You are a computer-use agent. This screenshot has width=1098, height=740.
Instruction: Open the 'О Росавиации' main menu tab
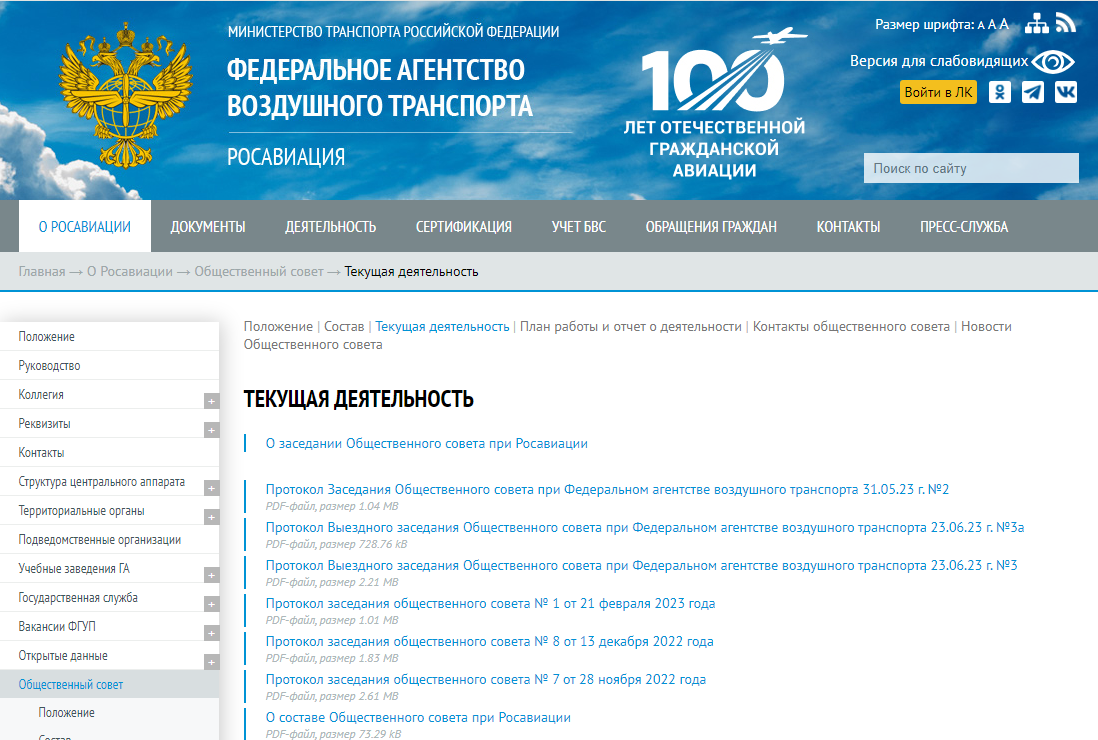click(85, 226)
